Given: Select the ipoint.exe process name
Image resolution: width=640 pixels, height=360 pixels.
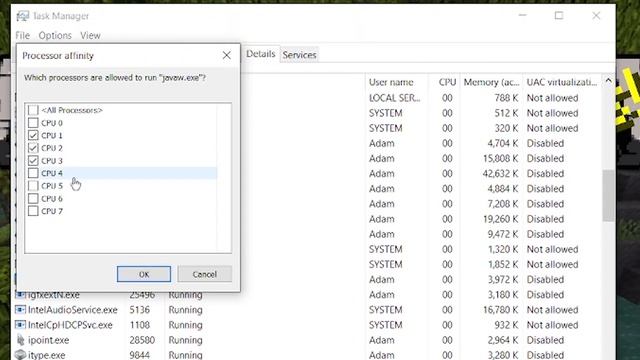Looking at the screenshot, I should [49, 340].
